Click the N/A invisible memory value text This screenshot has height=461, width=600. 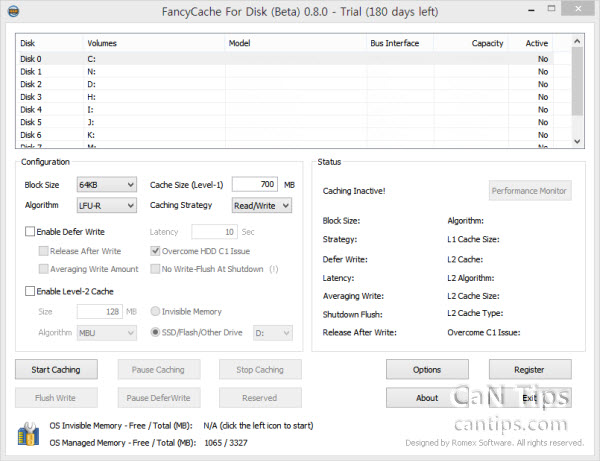pyautogui.click(x=258, y=425)
